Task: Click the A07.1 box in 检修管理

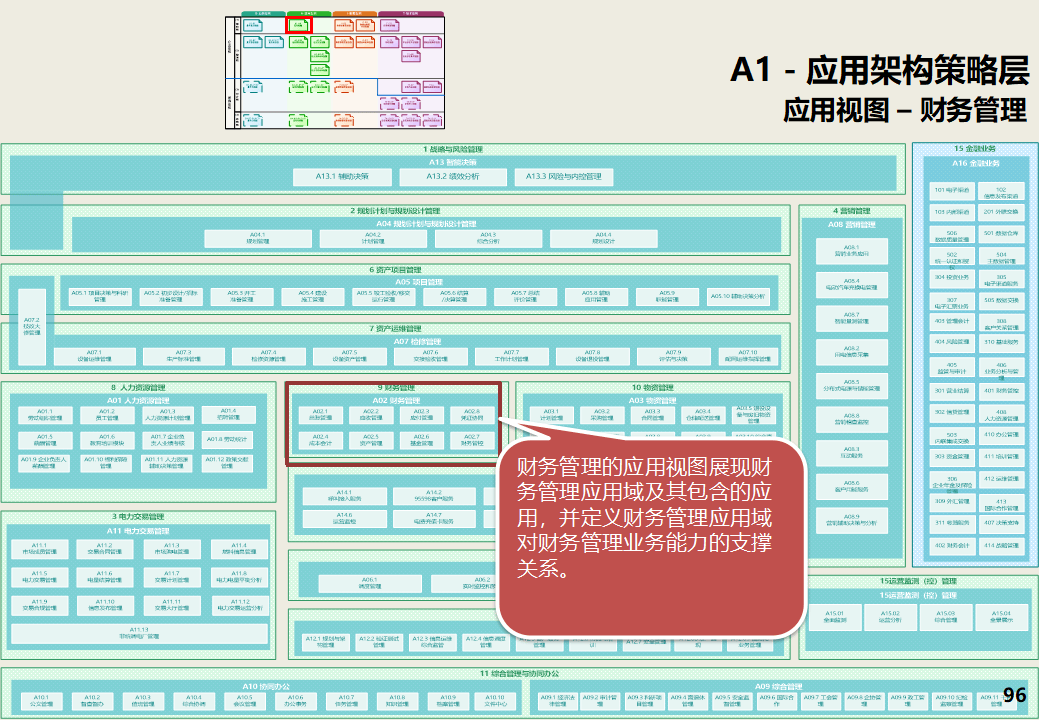Action: [95, 356]
